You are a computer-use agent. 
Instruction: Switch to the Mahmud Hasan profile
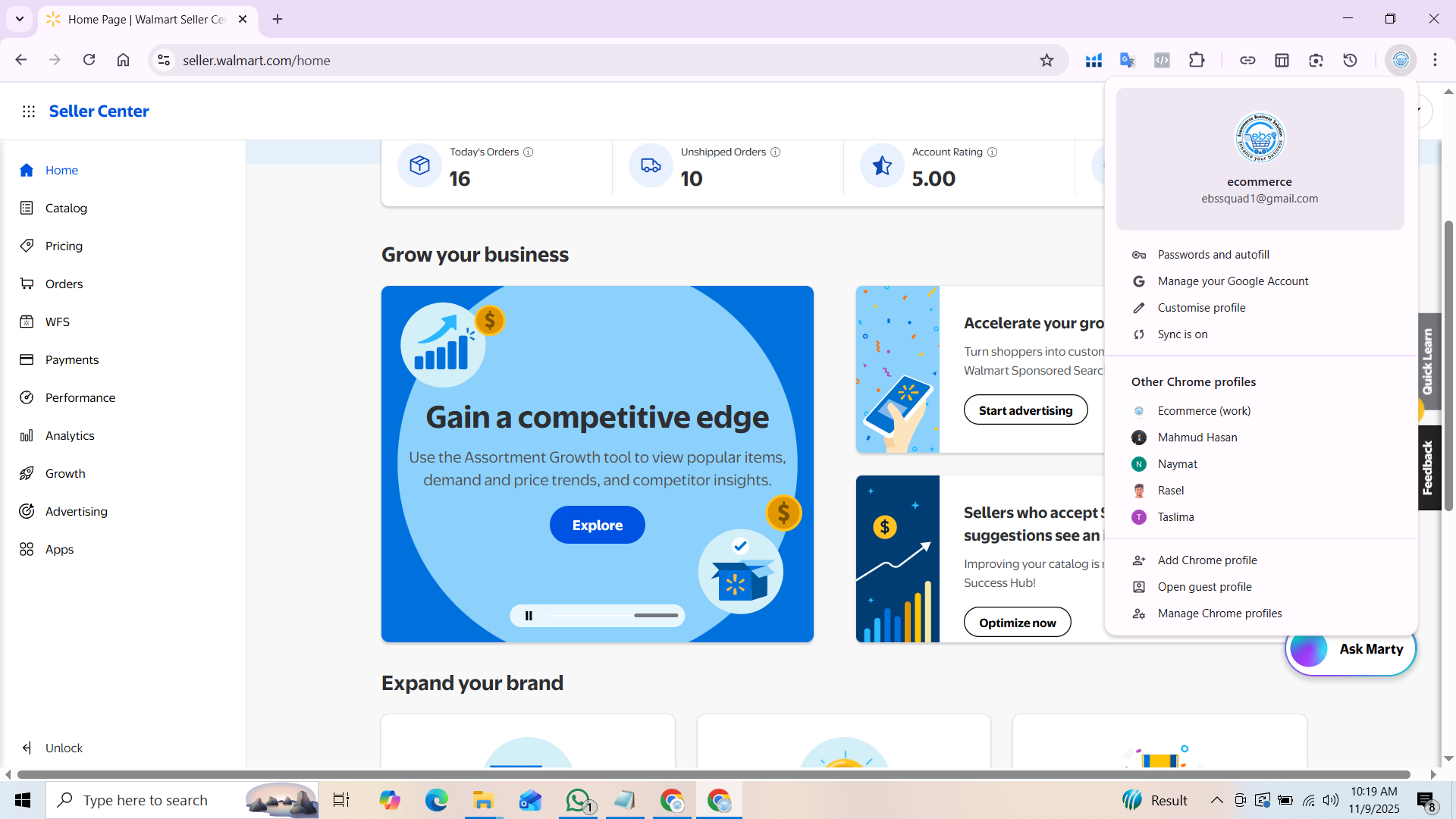pos(1197,438)
